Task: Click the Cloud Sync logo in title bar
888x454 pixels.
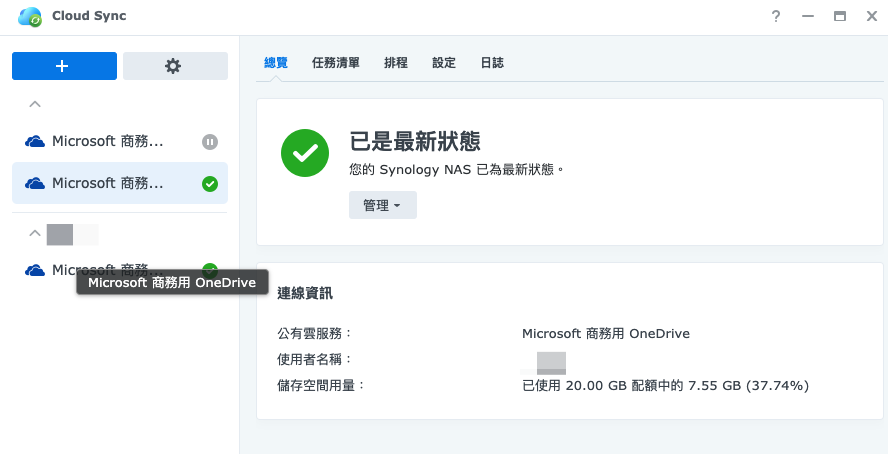Action: tap(30, 17)
